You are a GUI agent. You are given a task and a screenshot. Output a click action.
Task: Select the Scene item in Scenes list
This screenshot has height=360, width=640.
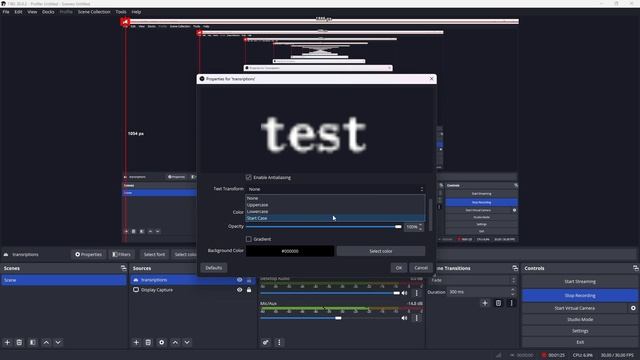coord(64,280)
